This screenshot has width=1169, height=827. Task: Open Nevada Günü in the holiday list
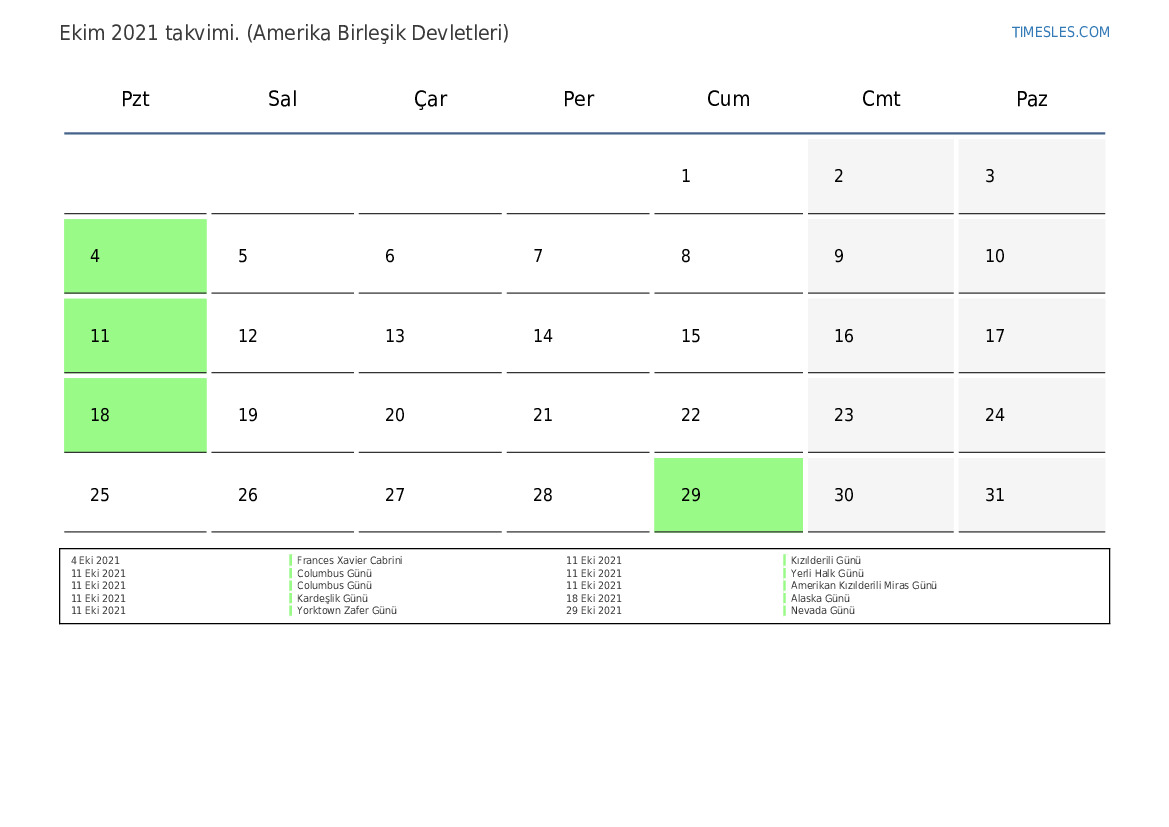[x=822, y=611]
